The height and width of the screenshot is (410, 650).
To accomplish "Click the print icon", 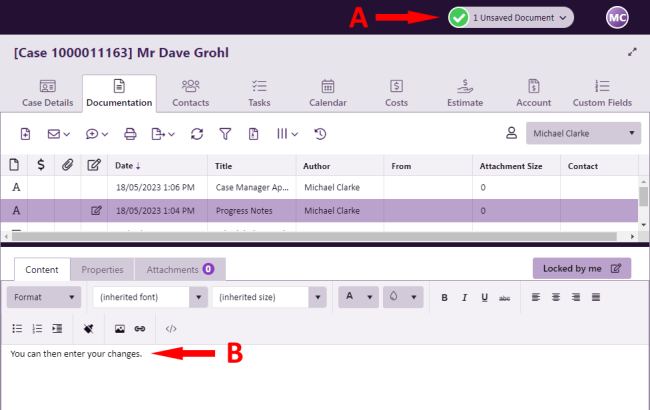I will pos(130,133).
